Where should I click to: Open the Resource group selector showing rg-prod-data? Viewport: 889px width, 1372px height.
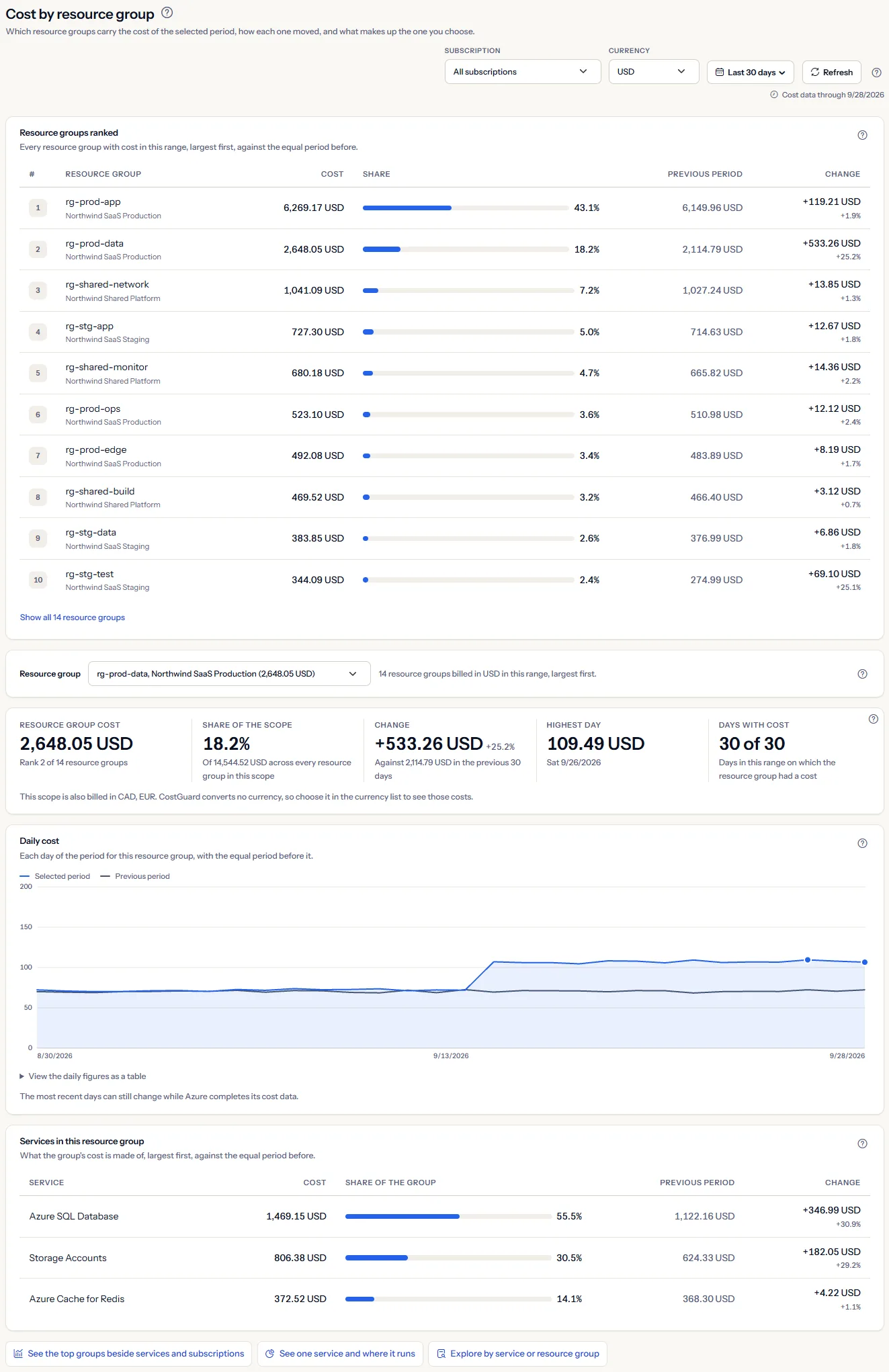click(229, 674)
